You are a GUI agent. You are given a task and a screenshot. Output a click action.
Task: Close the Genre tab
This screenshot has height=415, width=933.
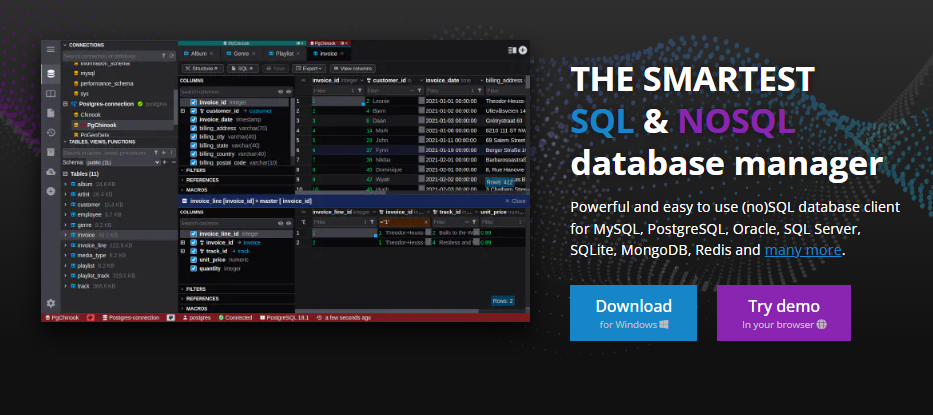pyautogui.click(x=253, y=54)
